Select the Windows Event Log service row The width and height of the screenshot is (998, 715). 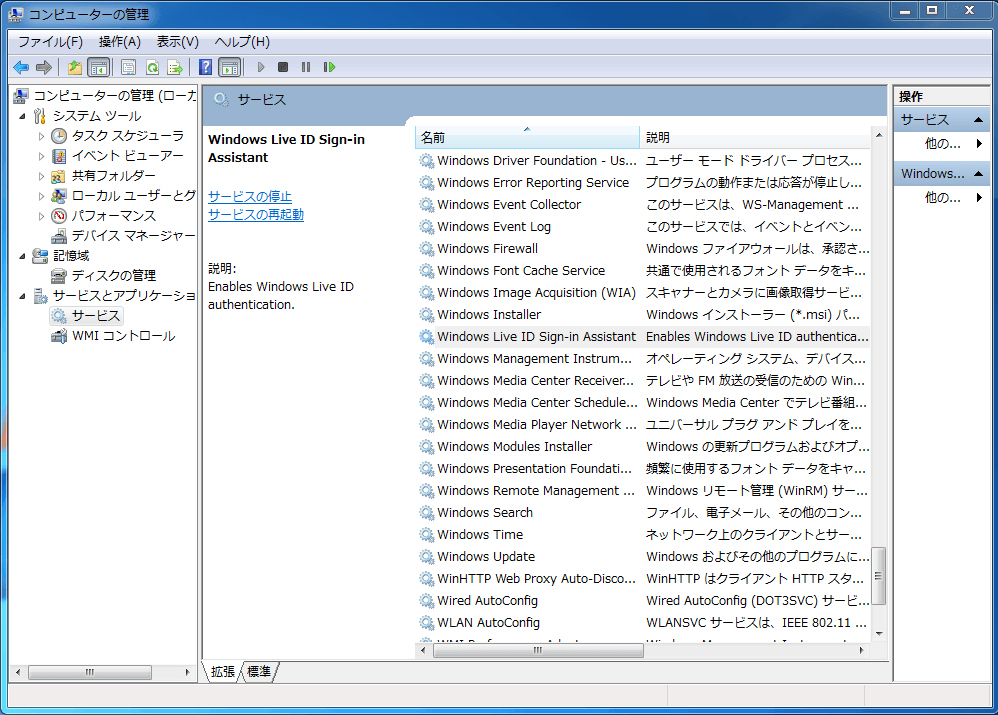pyautogui.click(x=643, y=227)
